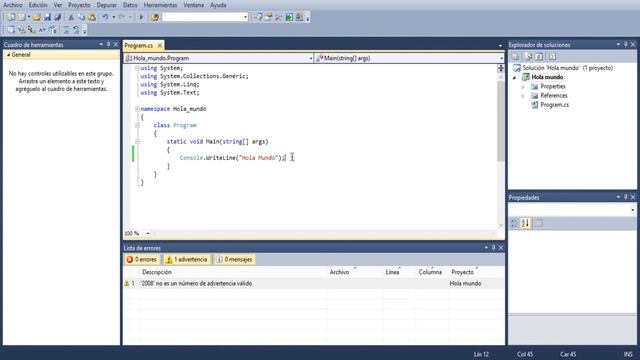Select the '2008' invalid warning number row
This screenshot has width=640, height=360.
point(313,283)
